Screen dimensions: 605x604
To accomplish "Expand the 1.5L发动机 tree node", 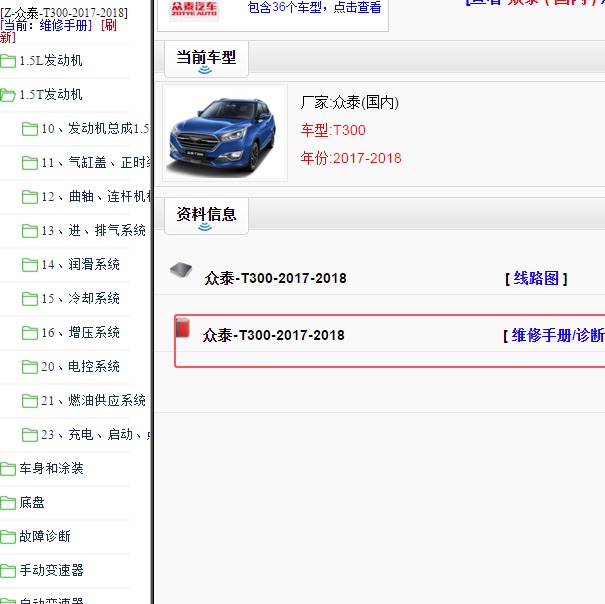I will click(x=51, y=61).
